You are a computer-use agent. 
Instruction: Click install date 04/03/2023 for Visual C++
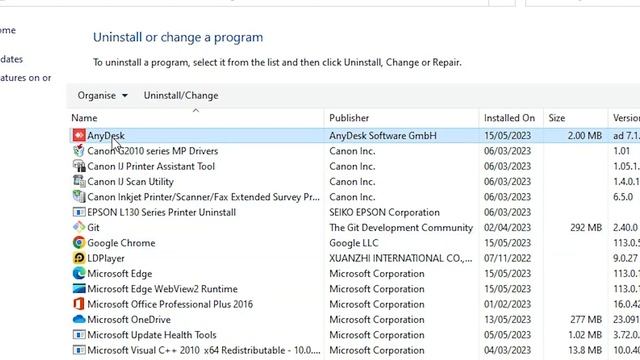coord(507,350)
